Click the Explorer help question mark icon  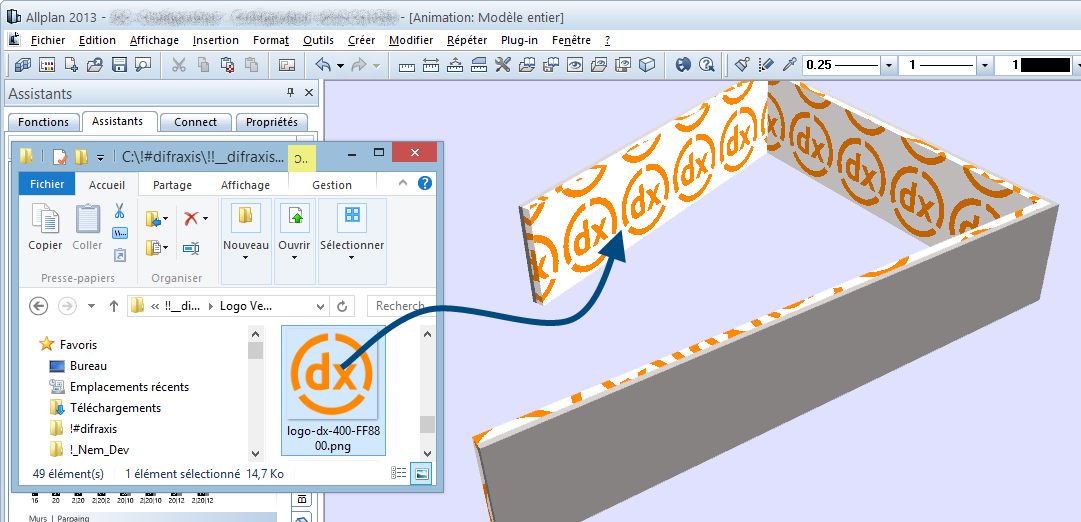click(x=425, y=183)
